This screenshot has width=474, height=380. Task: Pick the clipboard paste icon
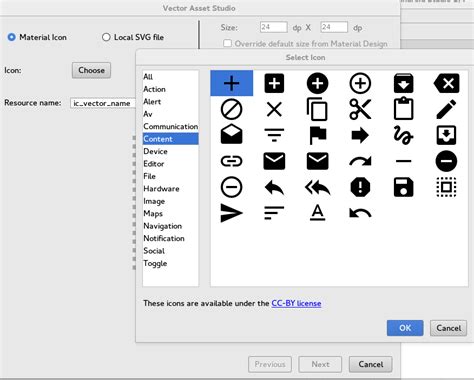click(403, 109)
